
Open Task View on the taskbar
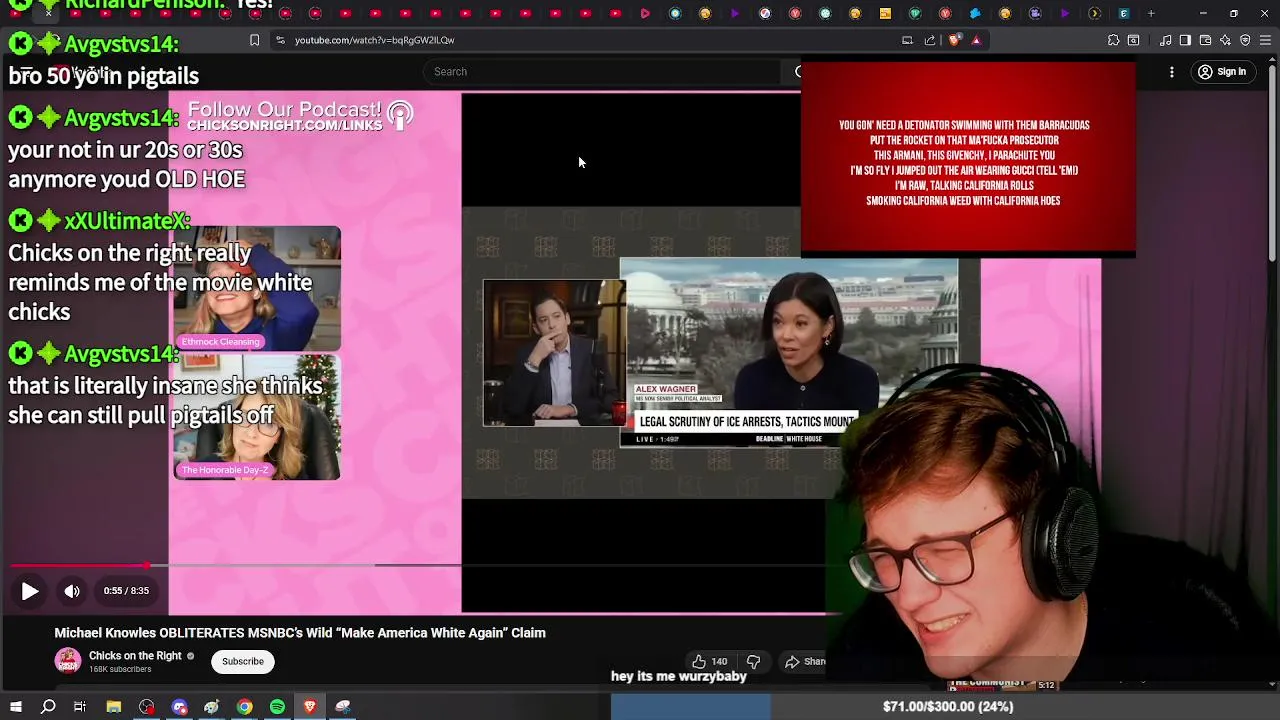point(80,707)
